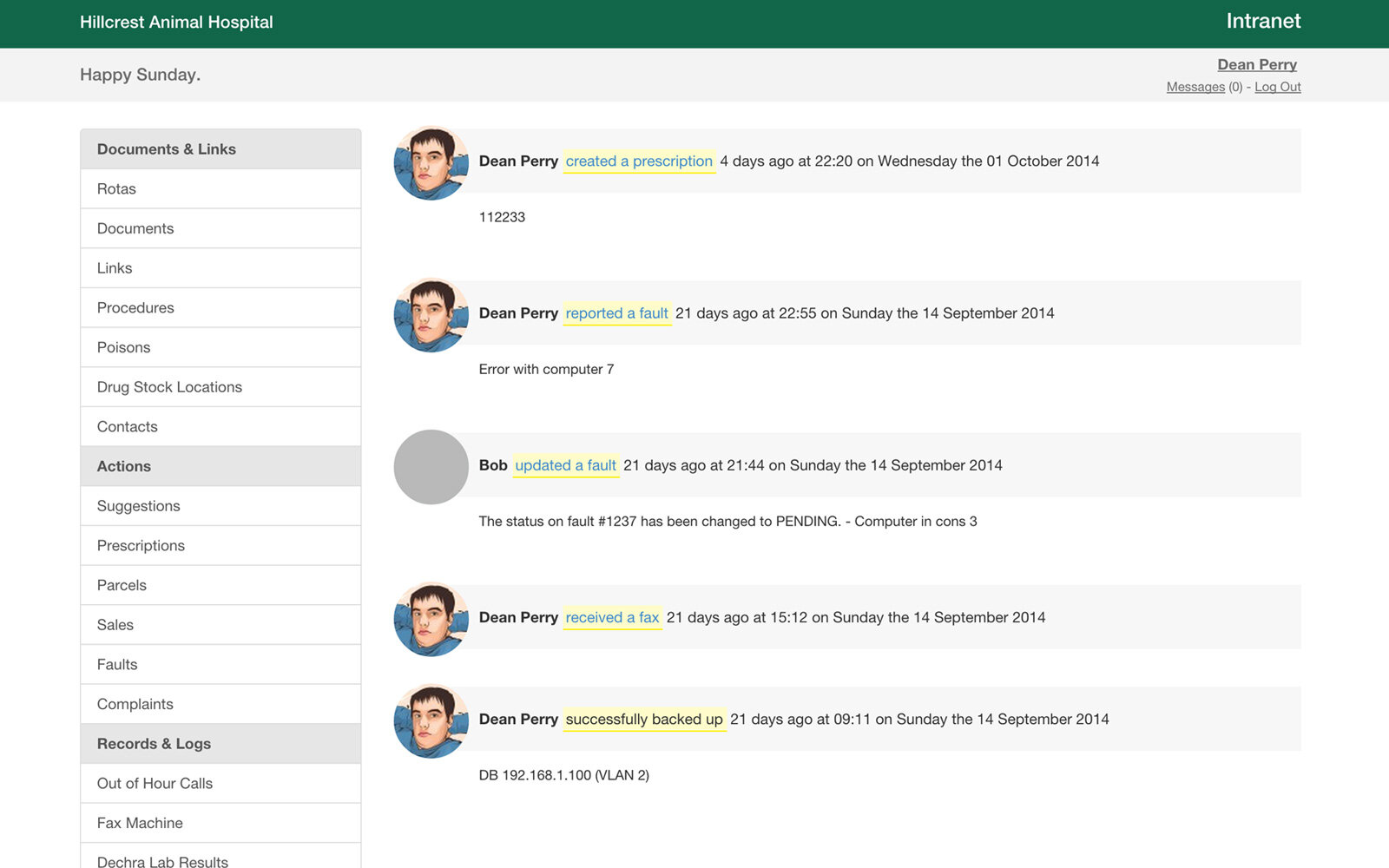
Task: Click Hillcrest Animal Hospital title
Action: tap(176, 23)
